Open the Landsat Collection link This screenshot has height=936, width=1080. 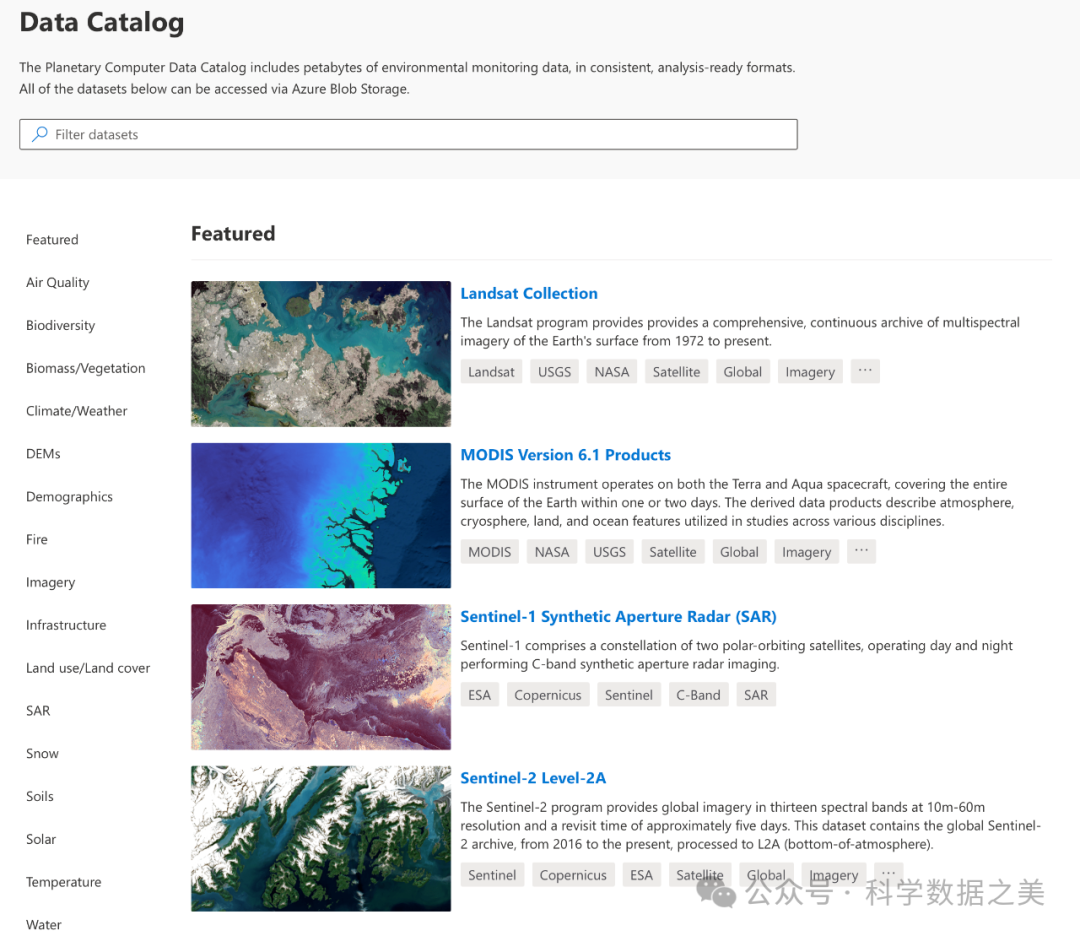coord(529,293)
